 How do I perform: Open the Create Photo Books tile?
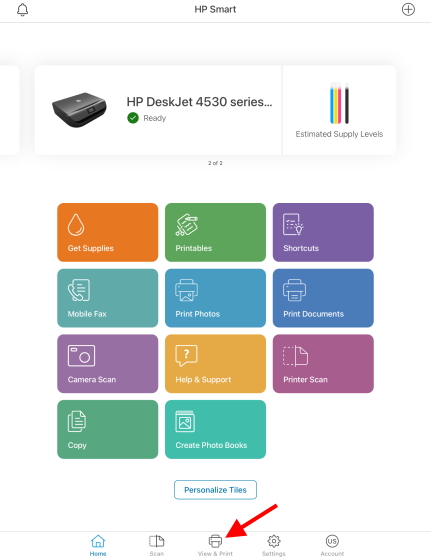coord(215,429)
